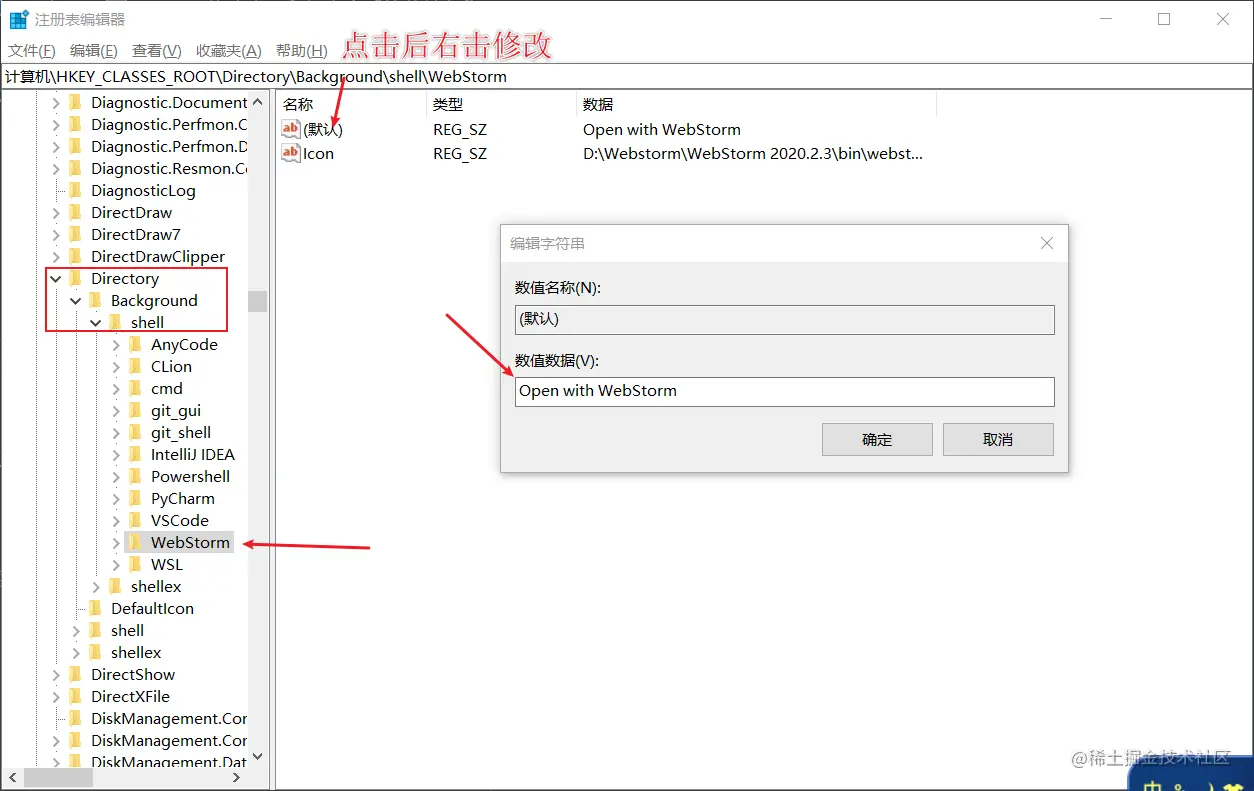Click the tree's vertical scrollbar thumb
This screenshot has height=791, width=1254.
(258, 301)
